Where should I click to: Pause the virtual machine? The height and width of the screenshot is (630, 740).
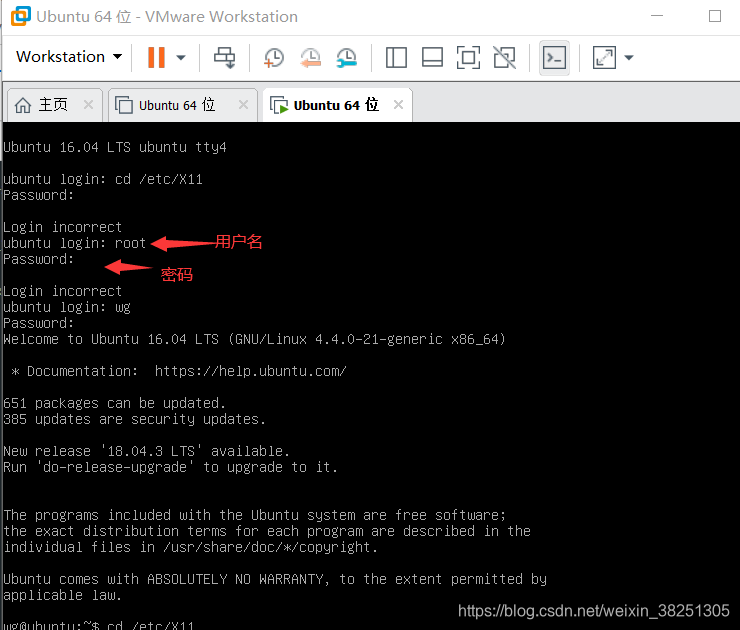click(156, 58)
